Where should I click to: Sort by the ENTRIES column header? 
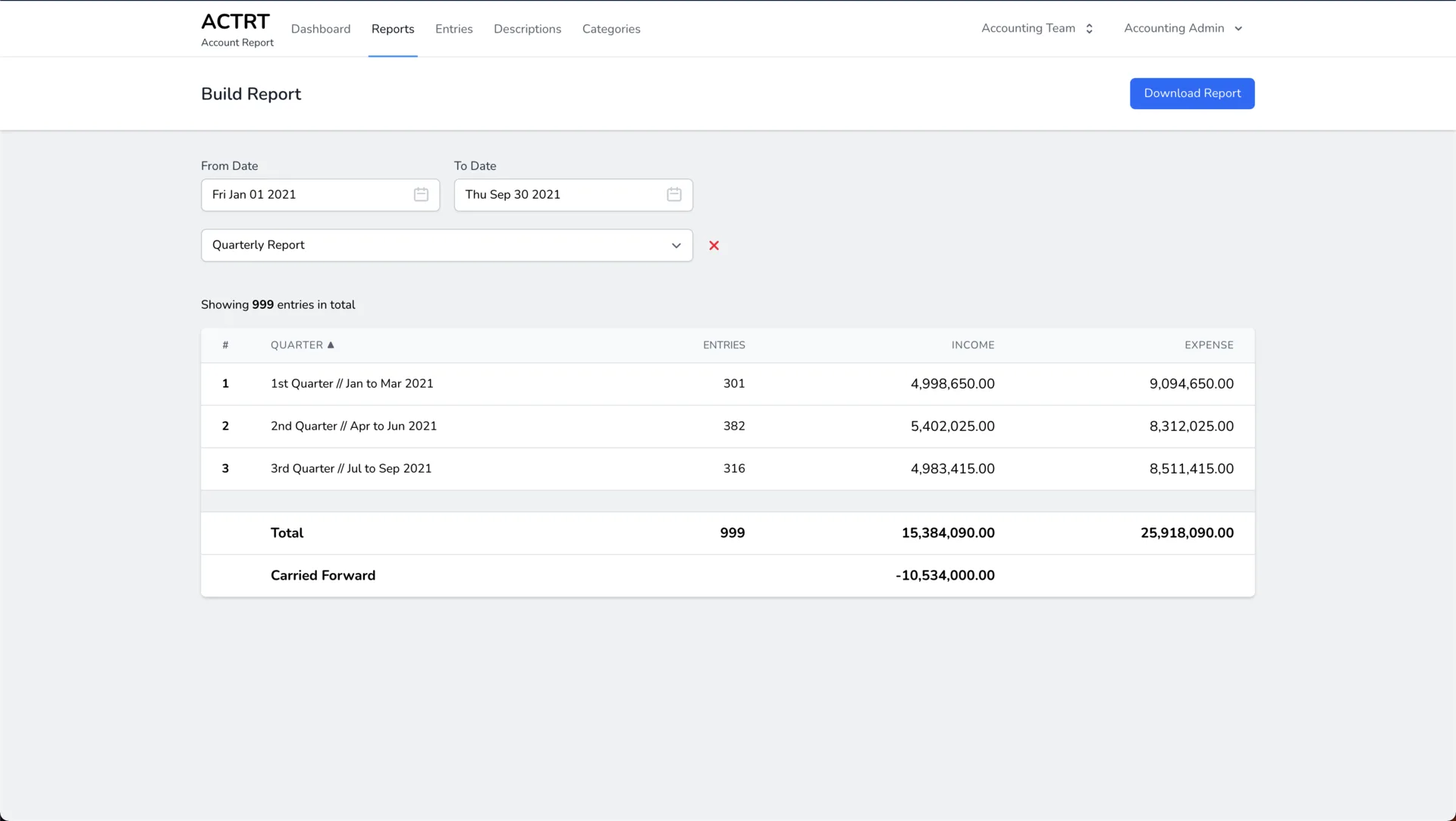coord(724,344)
